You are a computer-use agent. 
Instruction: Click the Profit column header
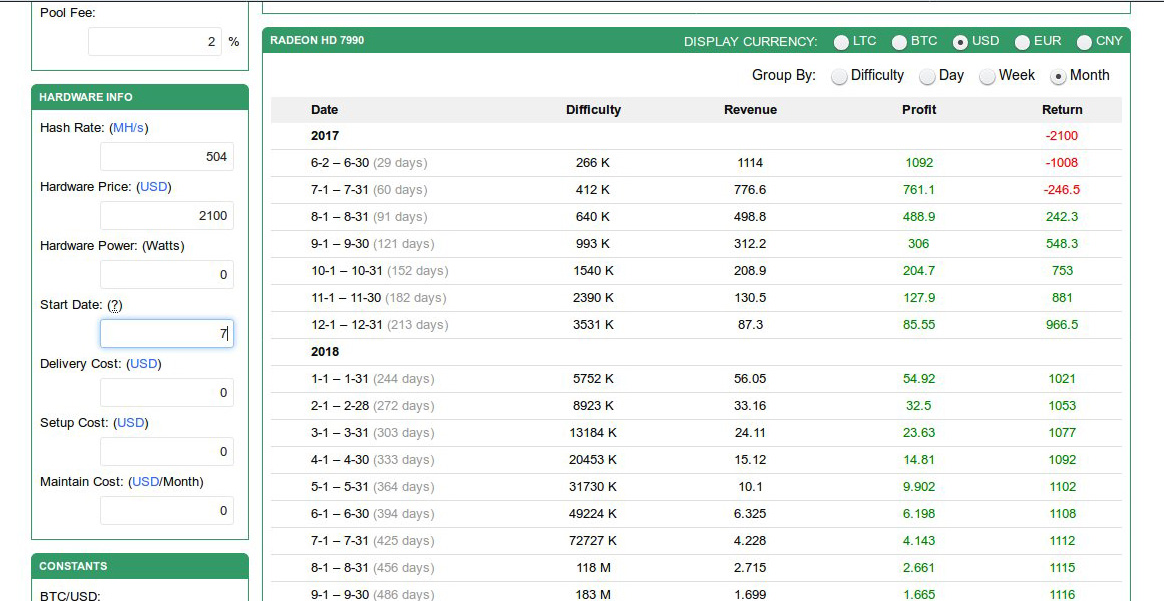919,110
